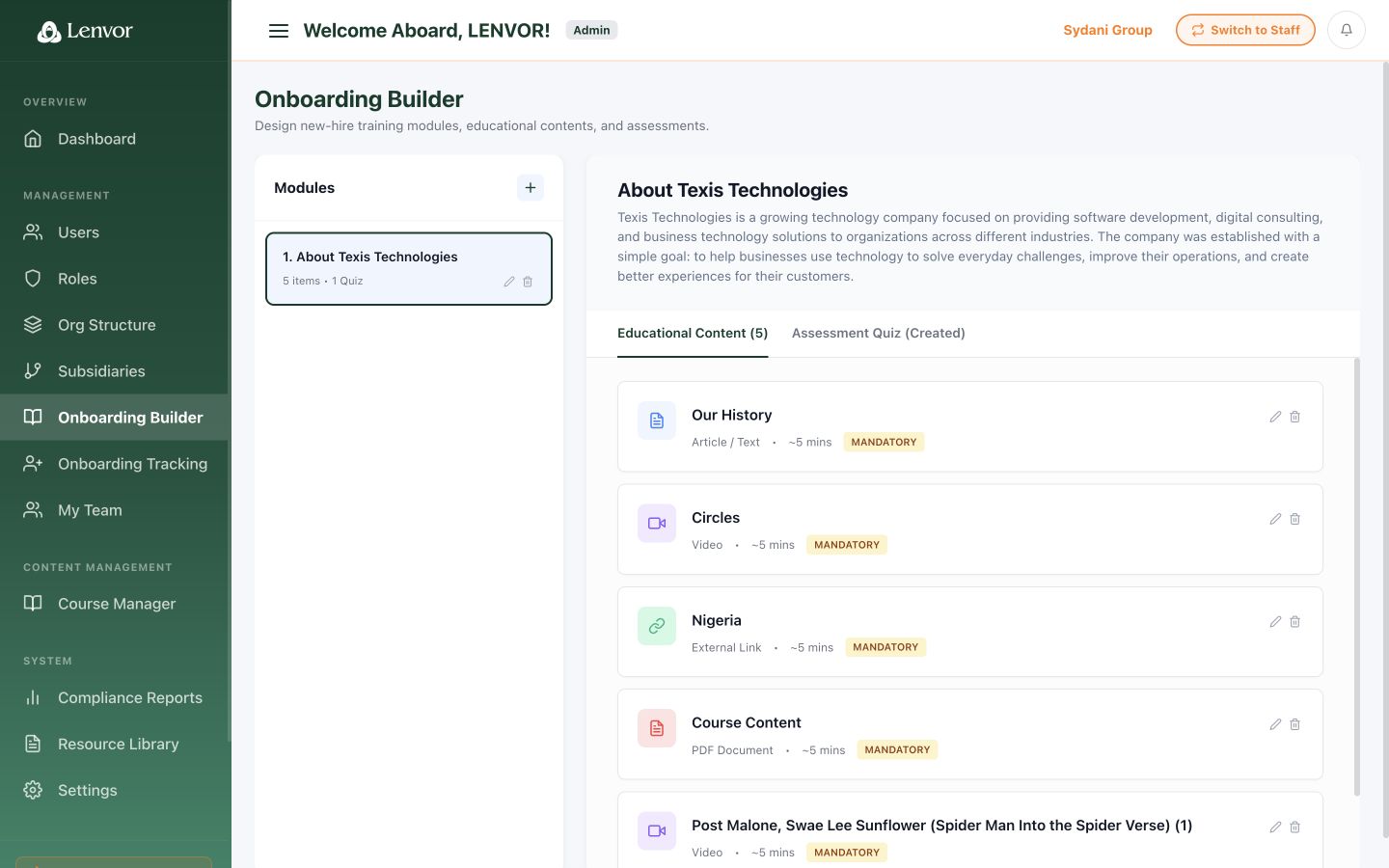
Task: Edit the Post Malone Sunflower video item
Action: click(x=1275, y=827)
